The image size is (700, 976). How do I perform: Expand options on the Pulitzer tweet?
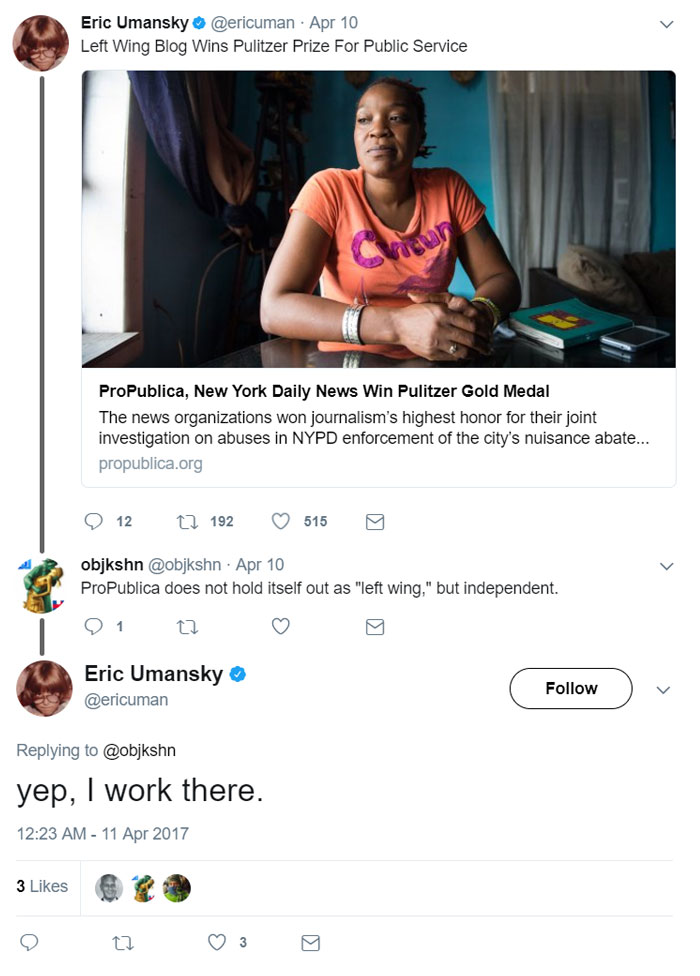click(667, 22)
